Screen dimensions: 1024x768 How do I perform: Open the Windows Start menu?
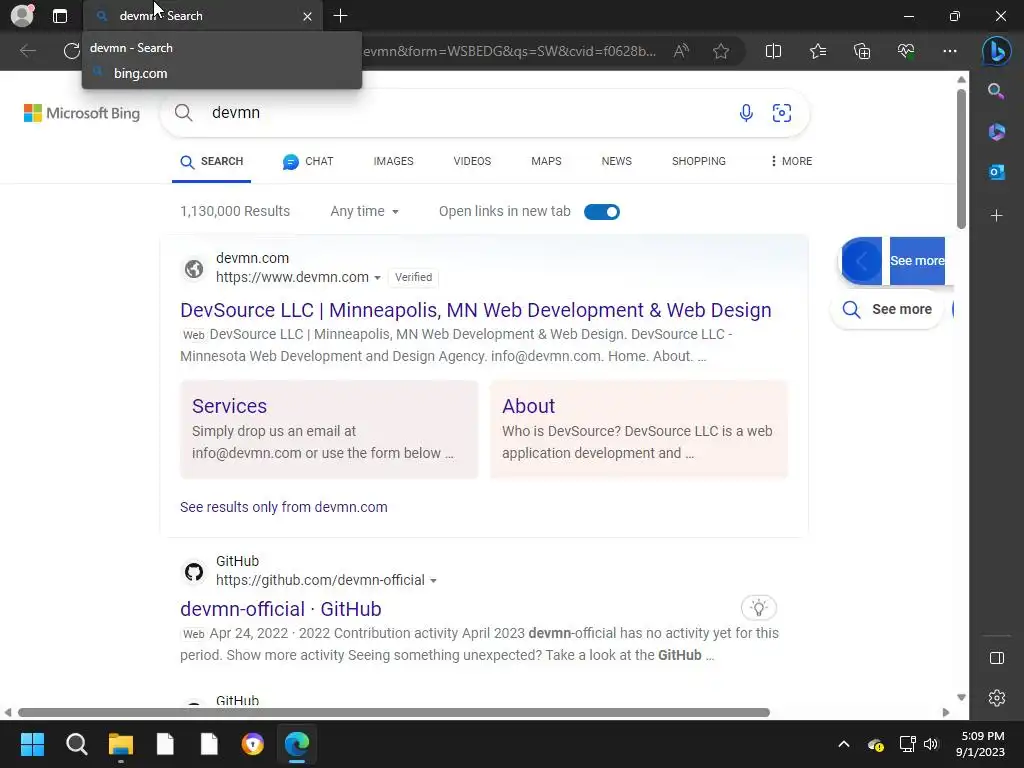pyautogui.click(x=32, y=744)
